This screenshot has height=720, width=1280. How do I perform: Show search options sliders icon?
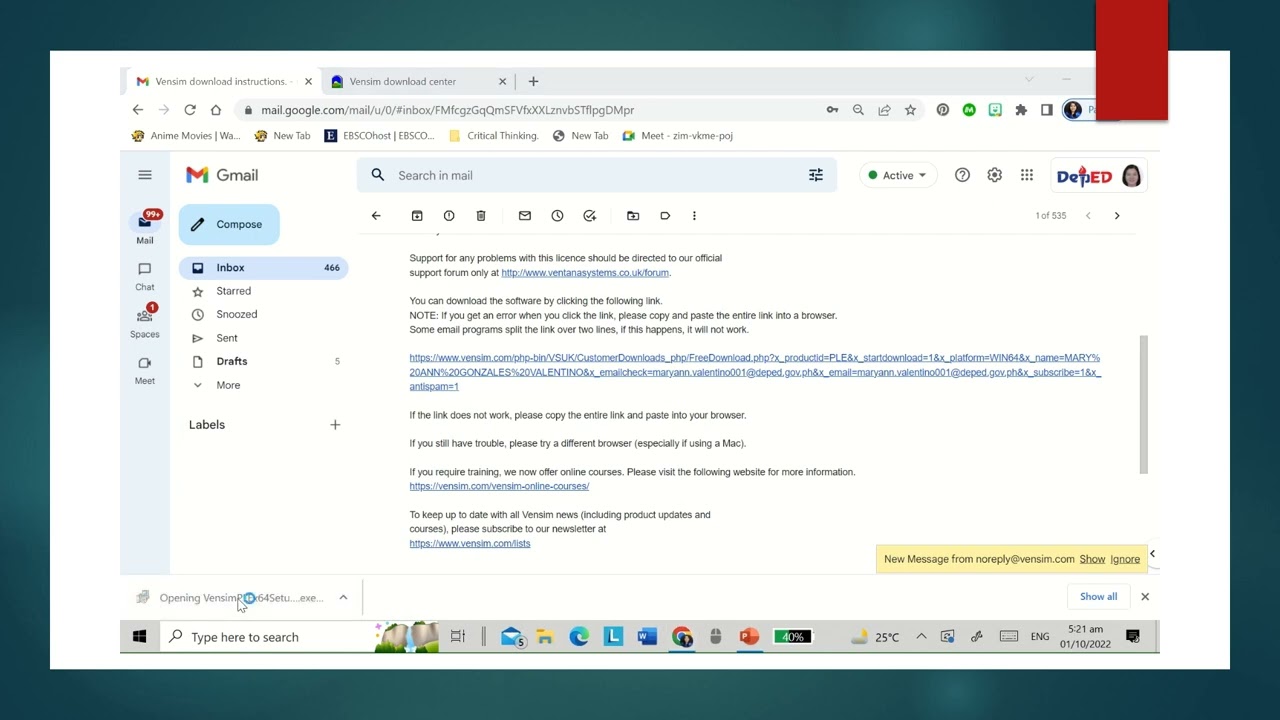click(816, 175)
